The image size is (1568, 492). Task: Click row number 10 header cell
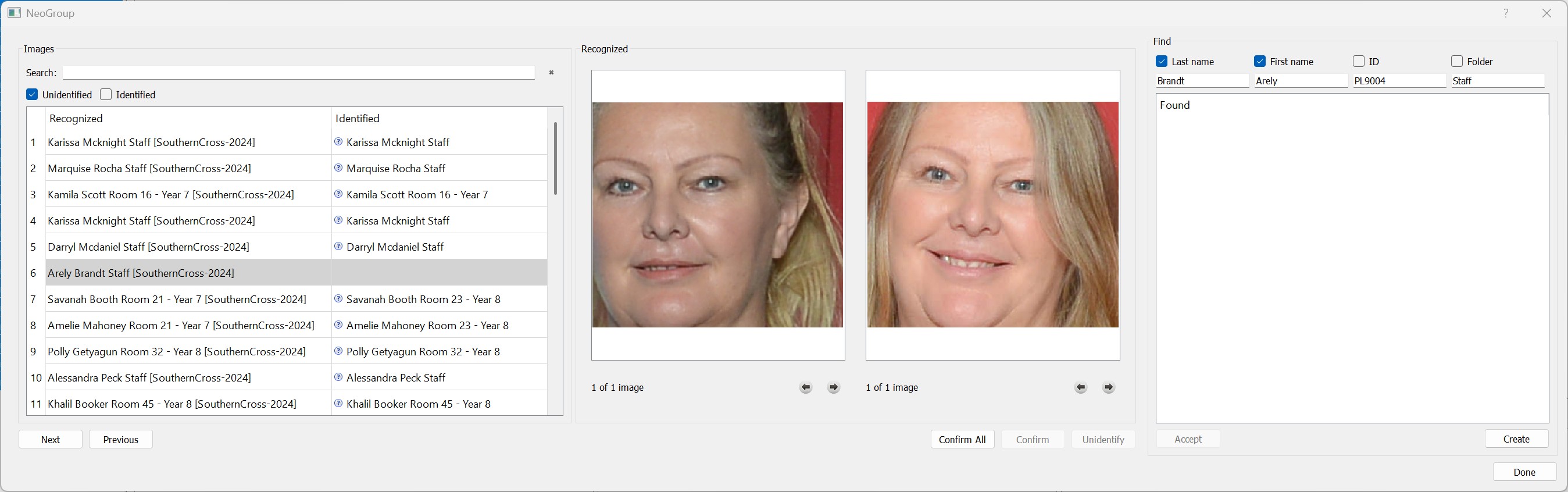(36, 377)
